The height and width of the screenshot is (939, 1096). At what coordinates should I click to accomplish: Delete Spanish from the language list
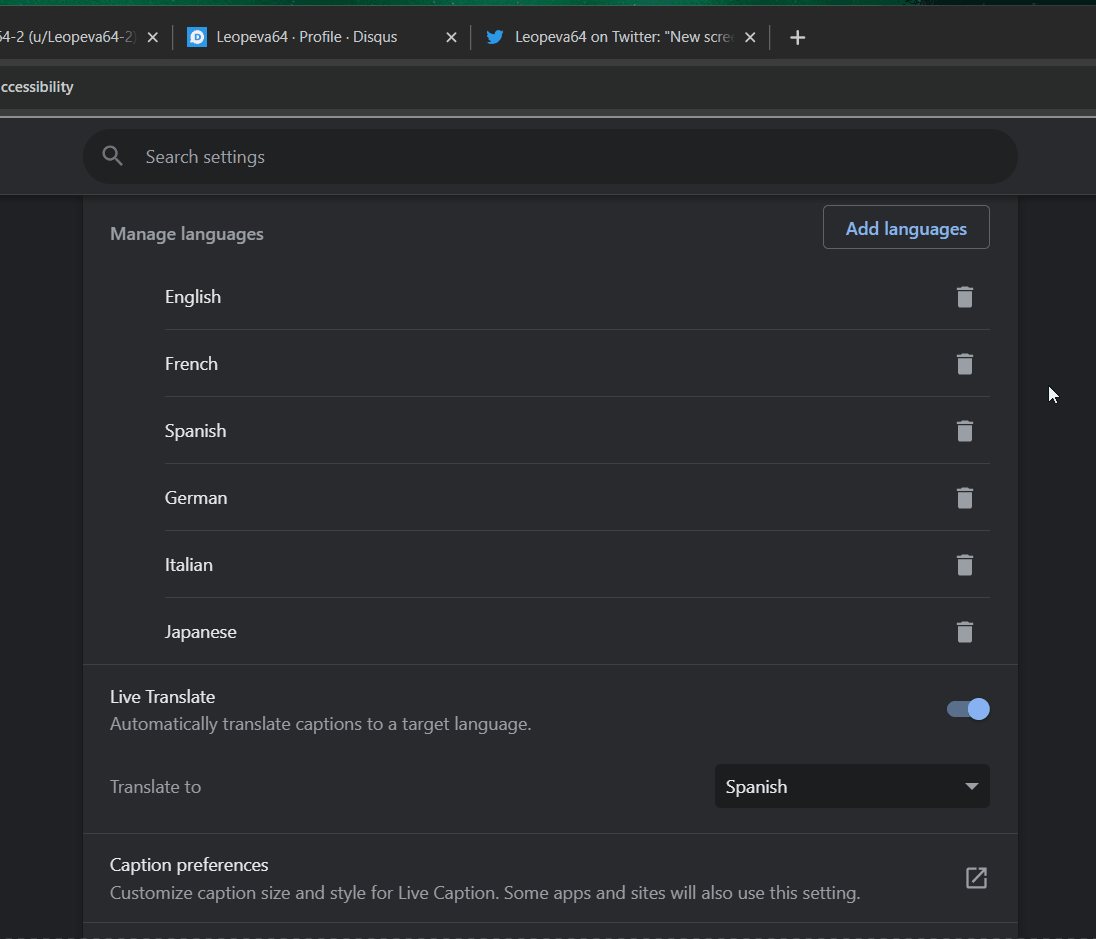(964, 431)
